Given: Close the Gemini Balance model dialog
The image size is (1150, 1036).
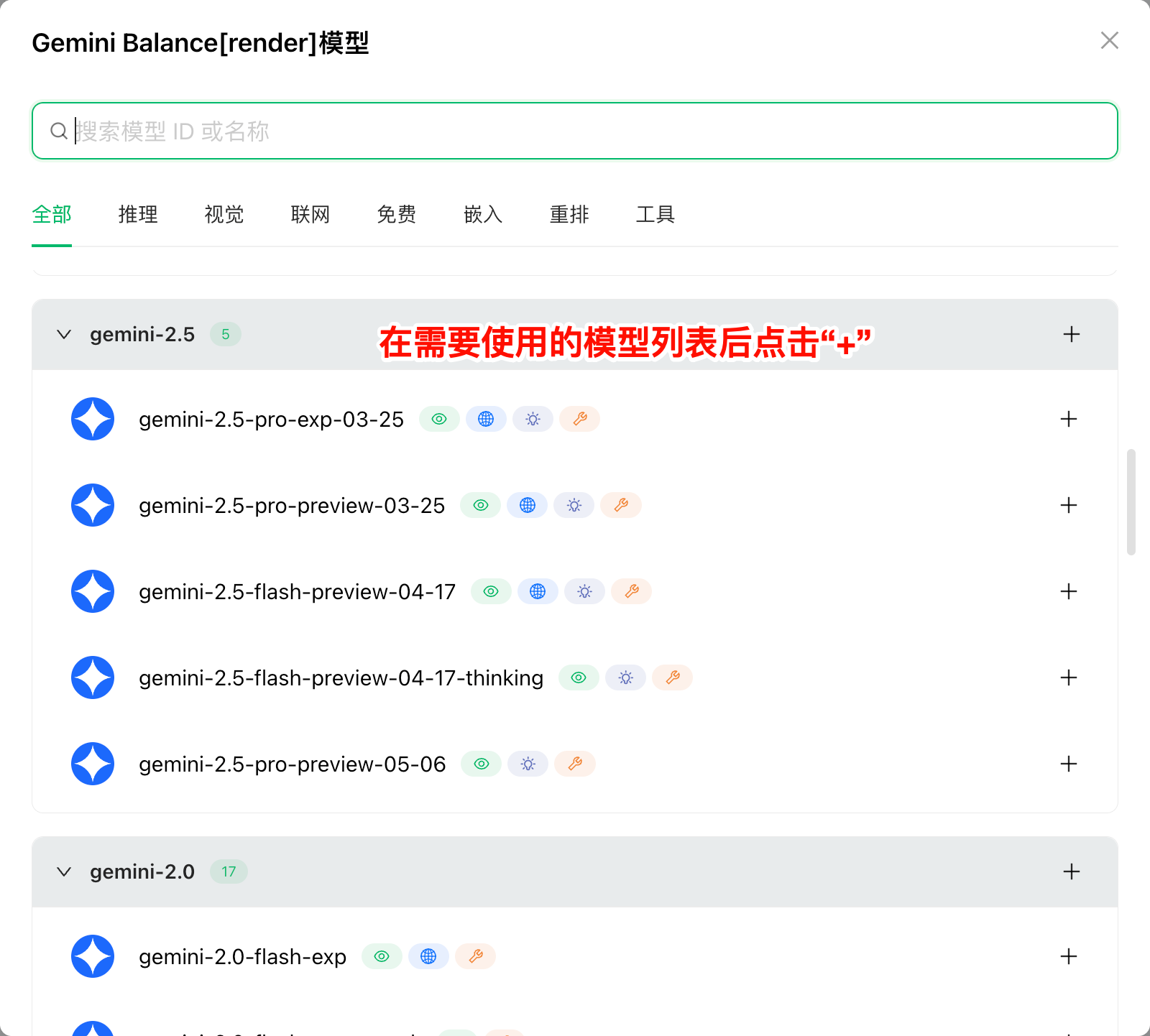Looking at the screenshot, I should coord(1110,40).
